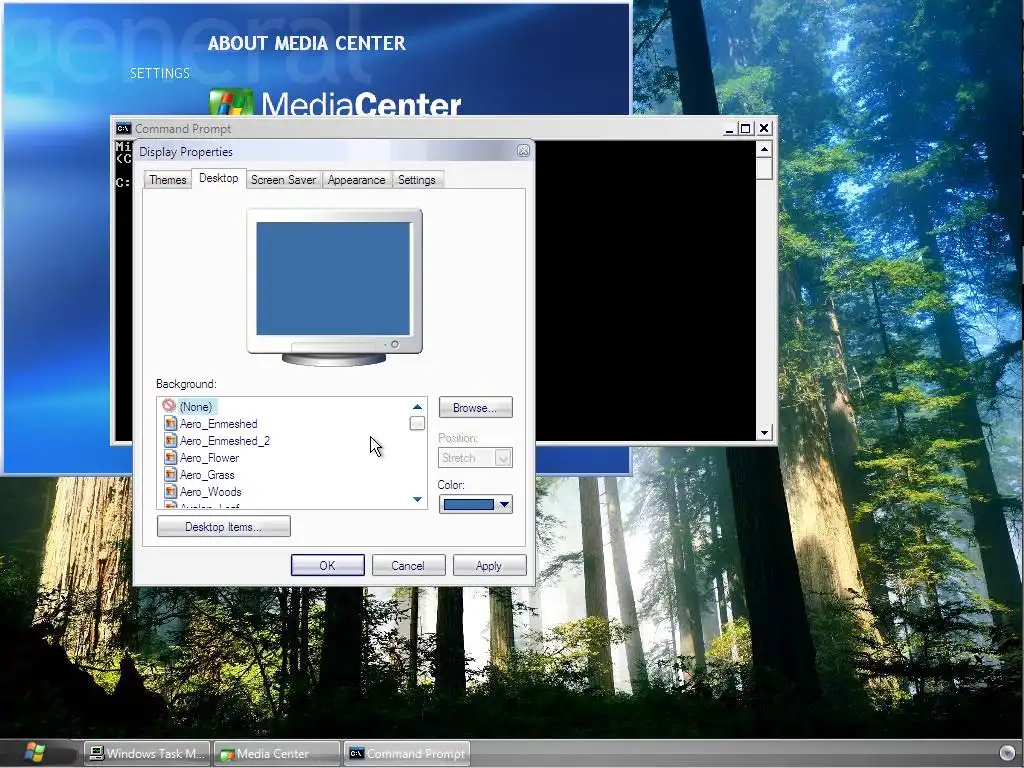Choose the Aero_Grass background
The image size is (1024, 768).
point(207,475)
